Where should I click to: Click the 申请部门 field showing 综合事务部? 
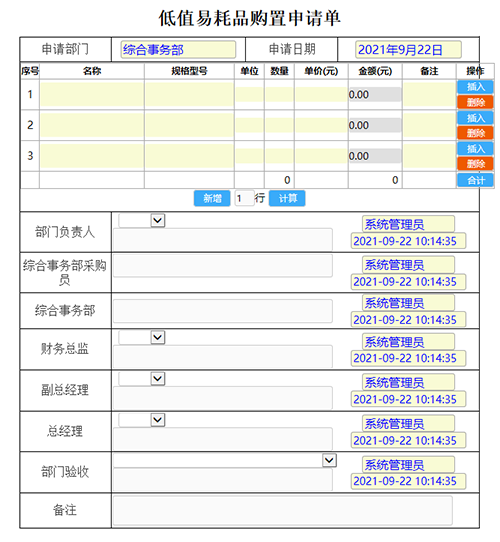(178, 50)
